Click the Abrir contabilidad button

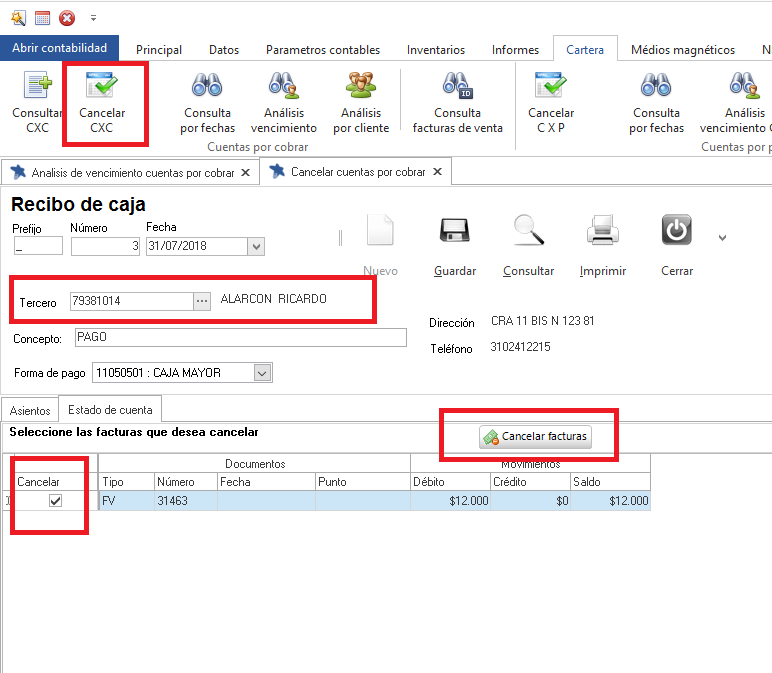[x=60, y=48]
